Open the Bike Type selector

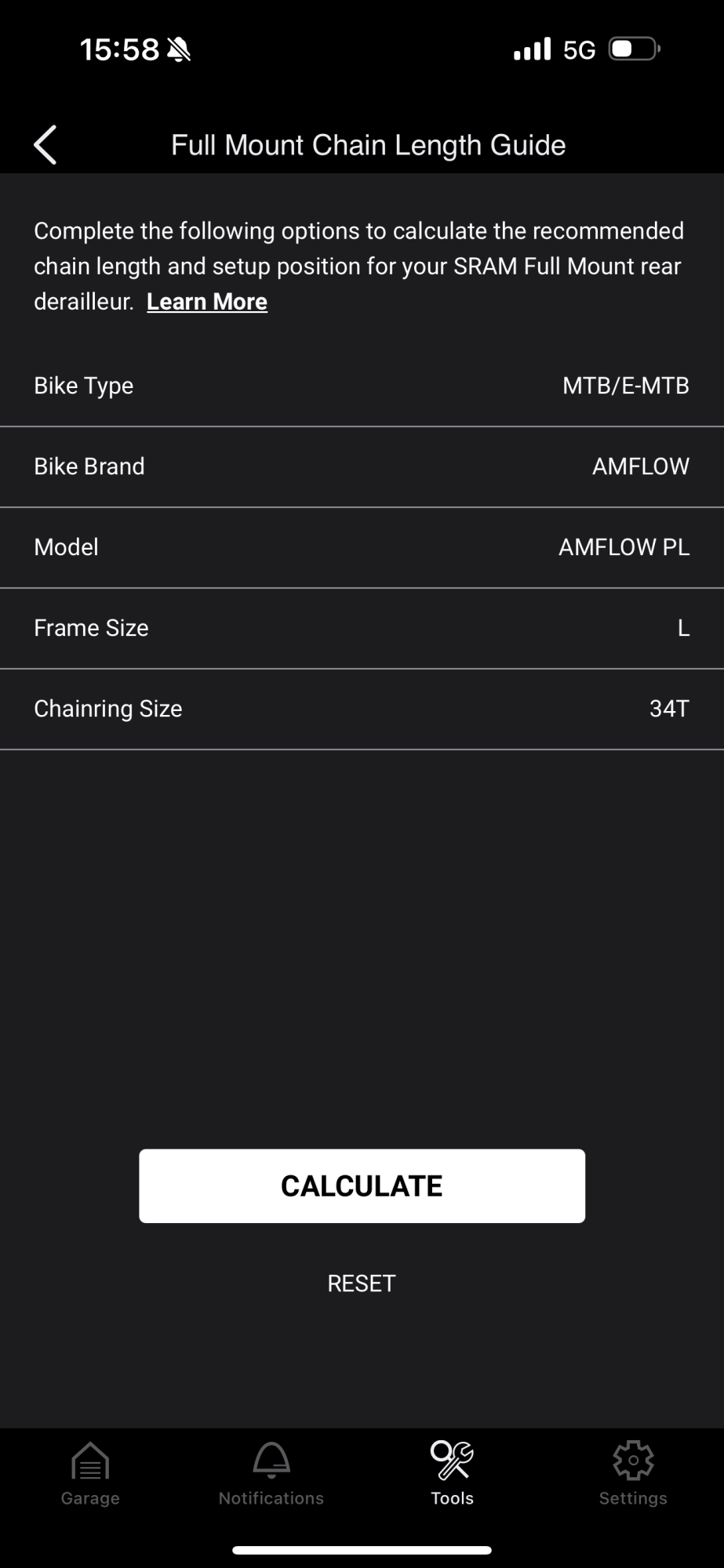(x=362, y=386)
